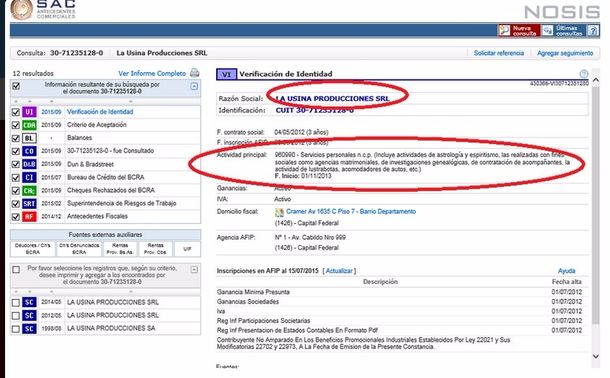Collapse the search results section by document
This screenshot has width=610, height=378.
coord(194,86)
